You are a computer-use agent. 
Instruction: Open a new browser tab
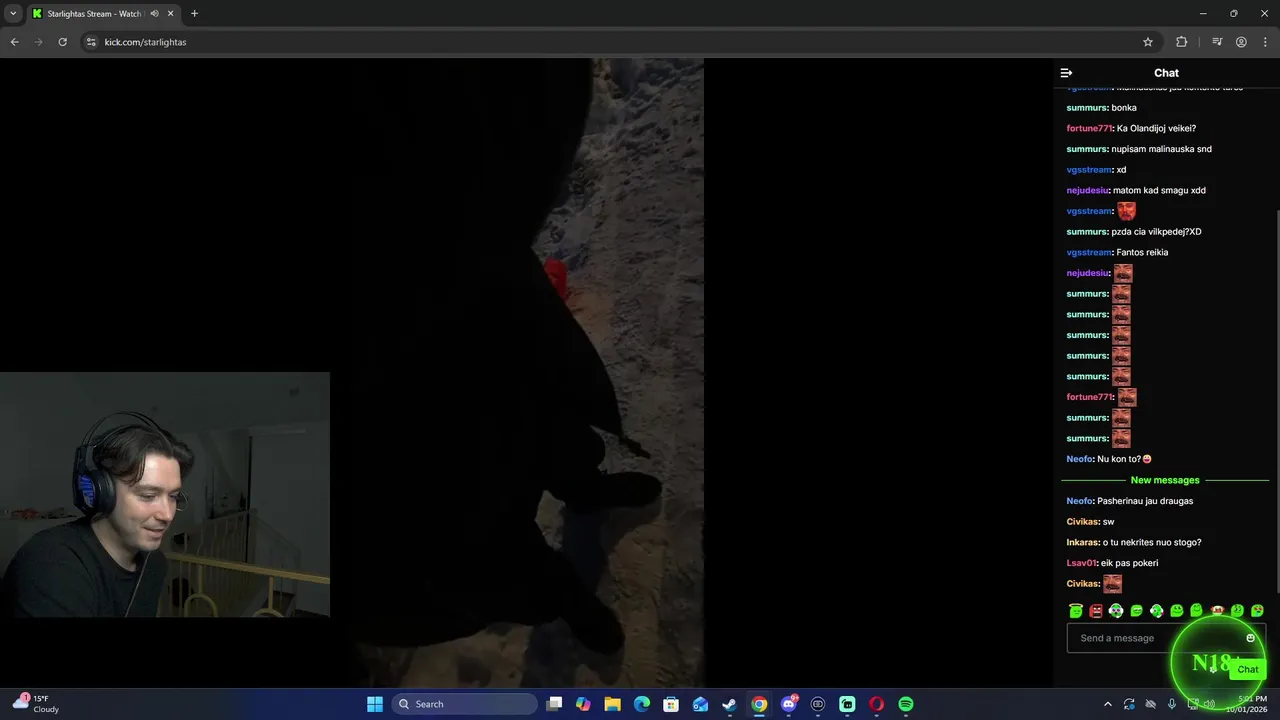coord(194,14)
